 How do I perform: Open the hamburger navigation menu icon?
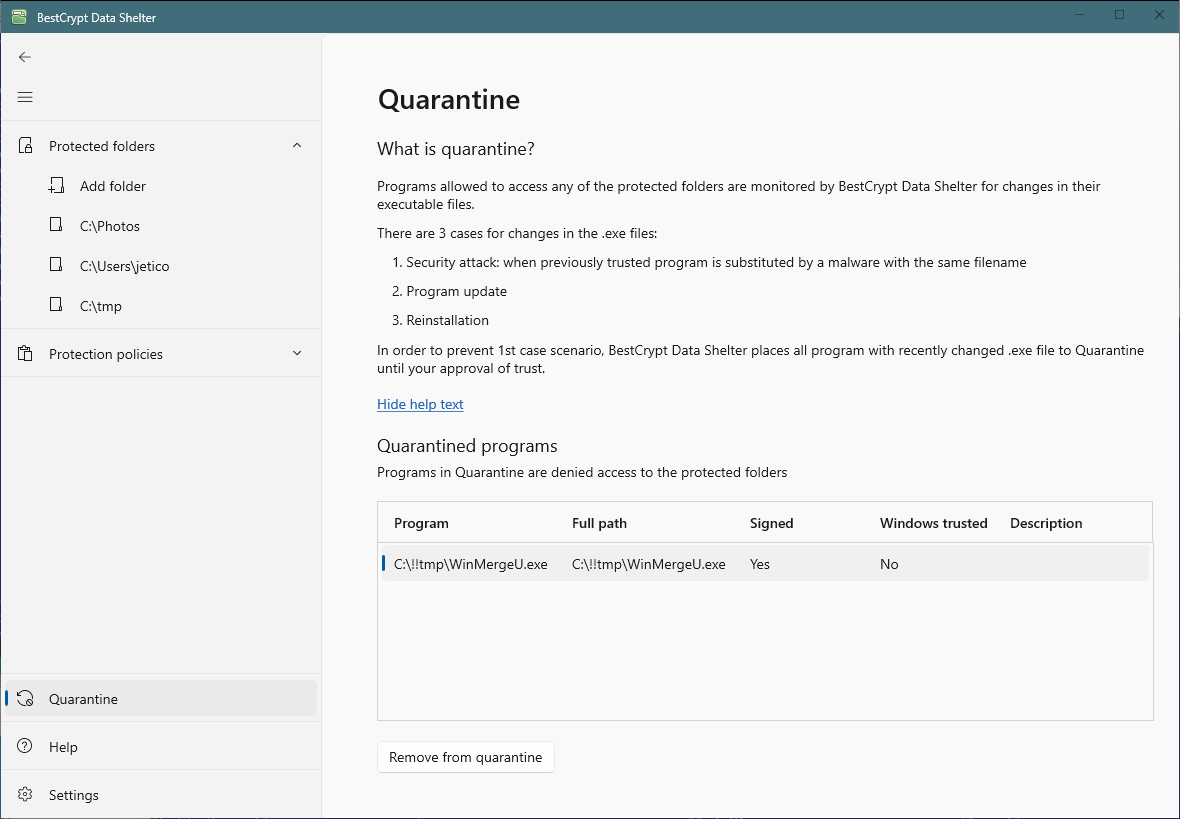click(x=25, y=97)
